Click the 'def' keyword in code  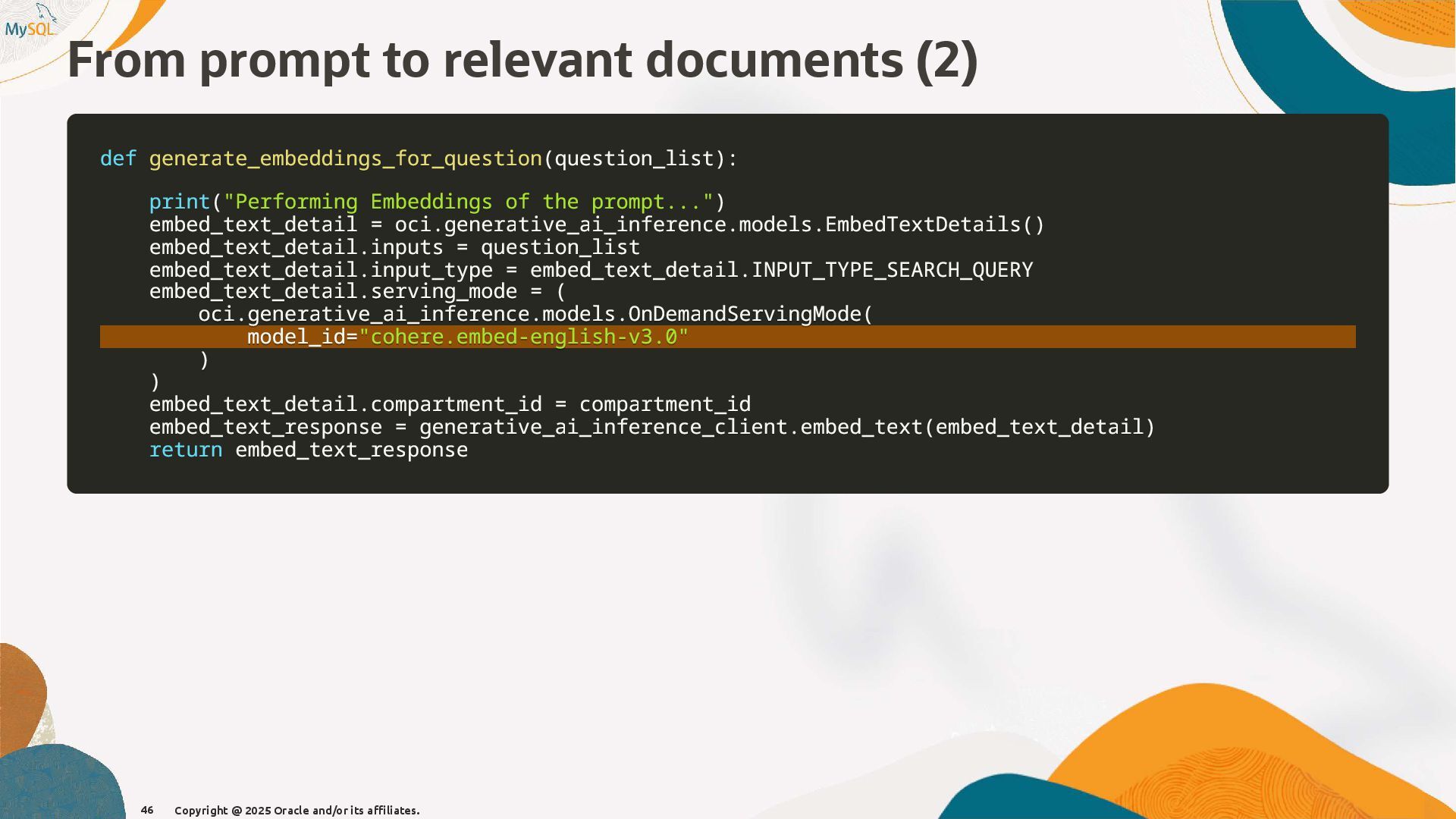(x=118, y=158)
